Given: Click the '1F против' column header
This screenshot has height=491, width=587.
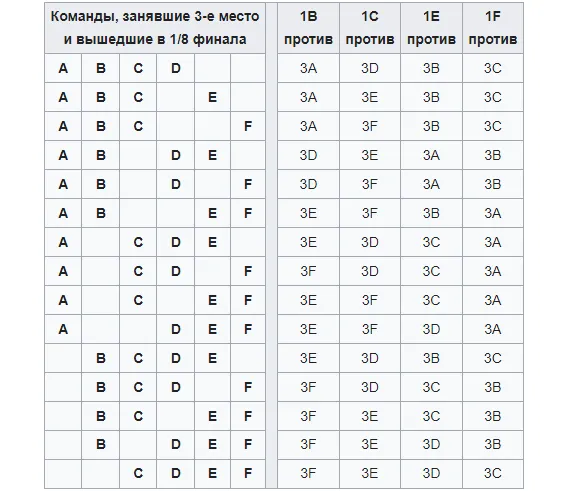Looking at the screenshot, I should (493, 28).
